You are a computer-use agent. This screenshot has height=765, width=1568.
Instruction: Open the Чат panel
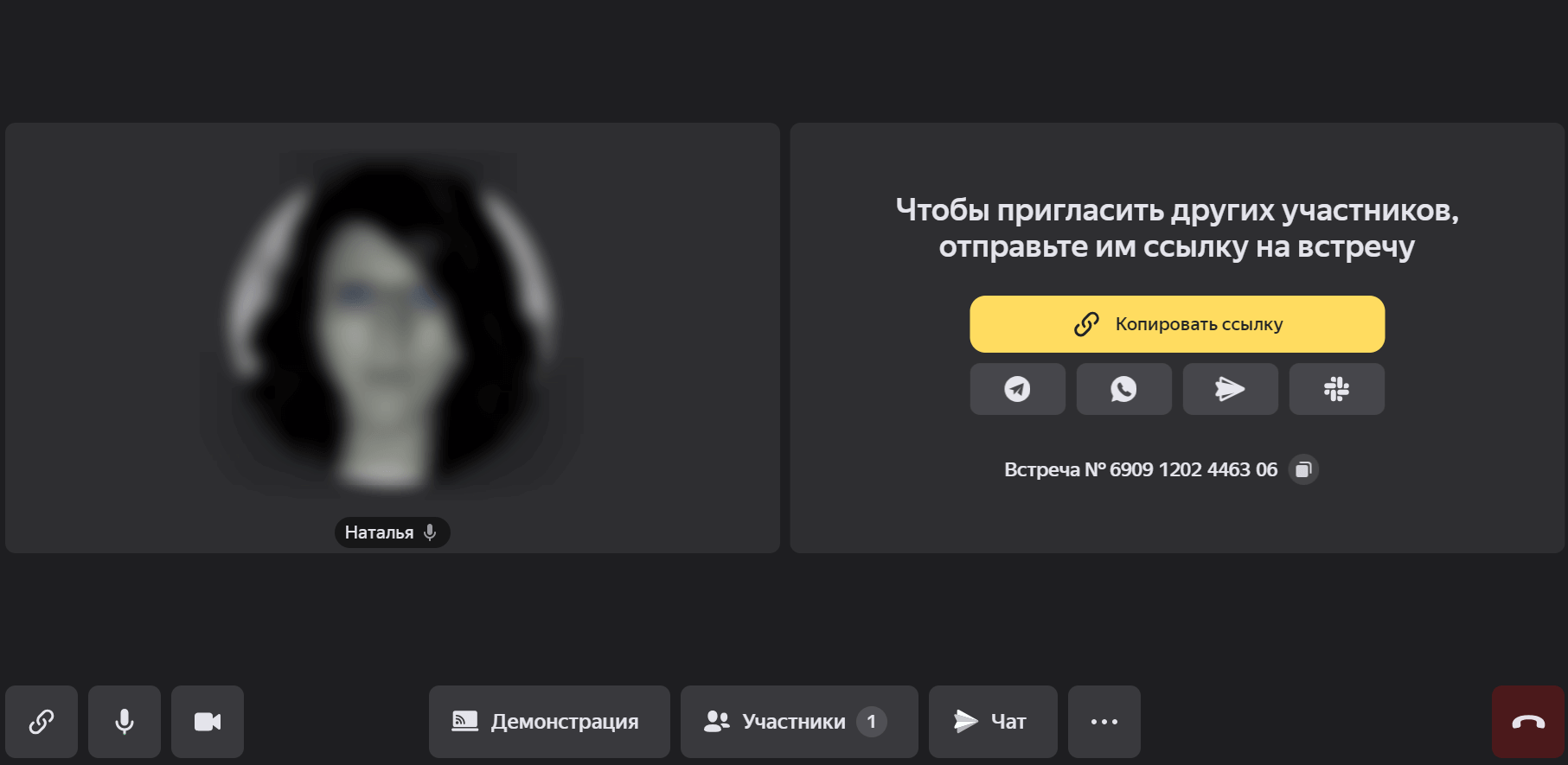[x=993, y=722]
